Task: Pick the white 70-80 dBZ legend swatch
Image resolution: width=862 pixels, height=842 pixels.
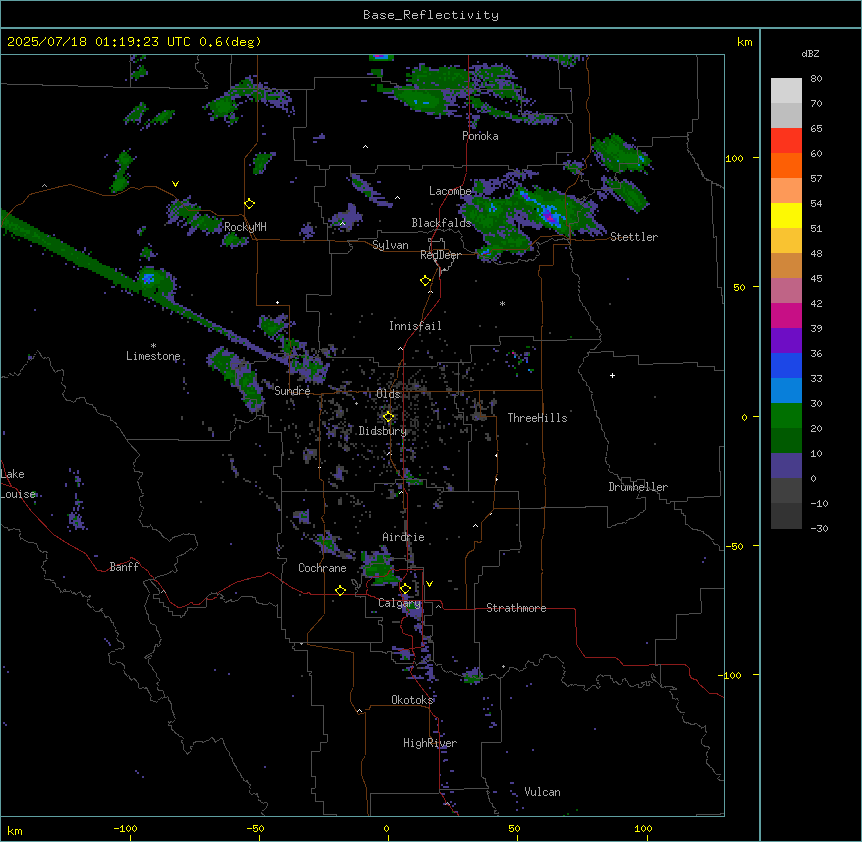Action: click(786, 91)
